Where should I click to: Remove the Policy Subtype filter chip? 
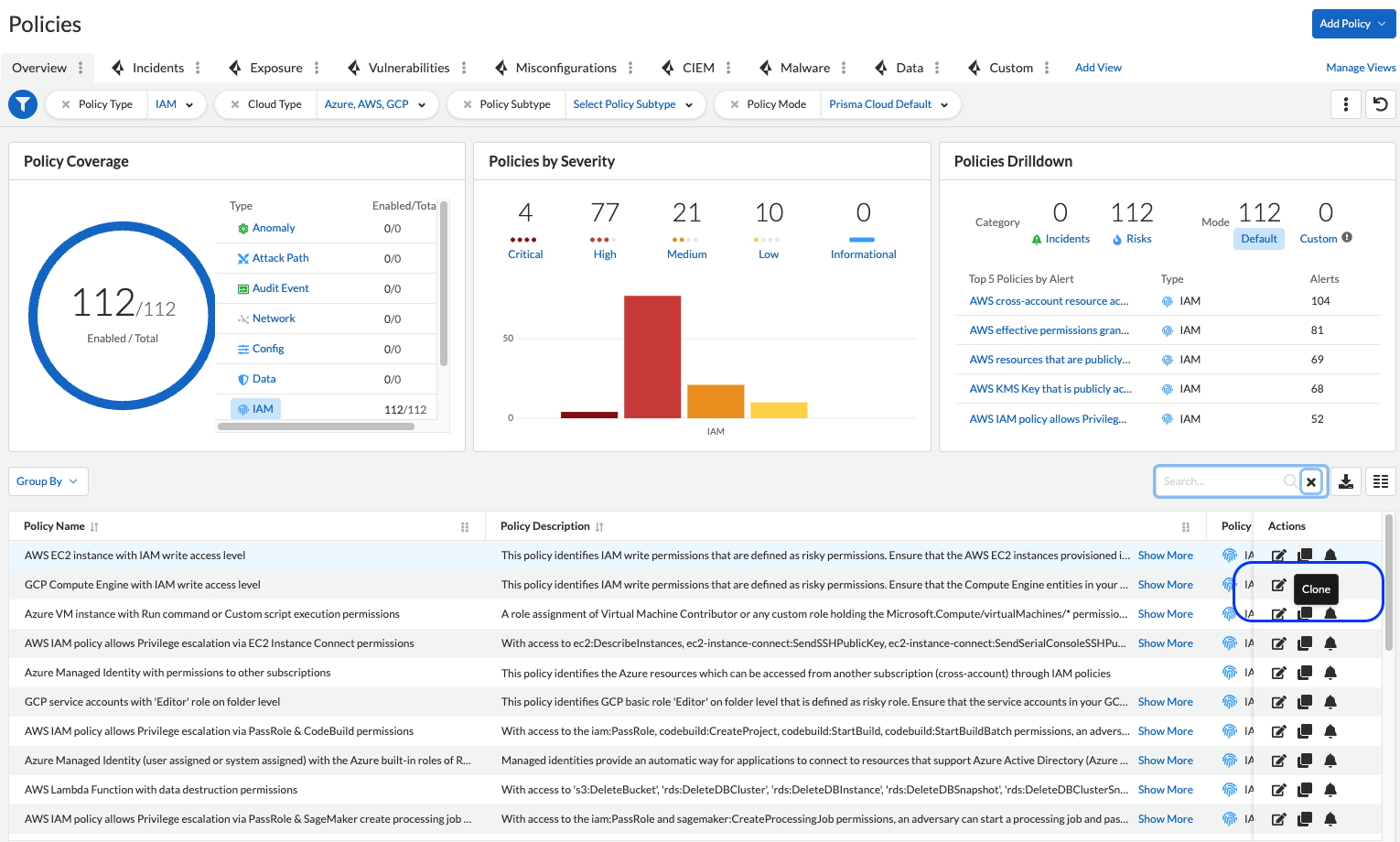coord(467,104)
